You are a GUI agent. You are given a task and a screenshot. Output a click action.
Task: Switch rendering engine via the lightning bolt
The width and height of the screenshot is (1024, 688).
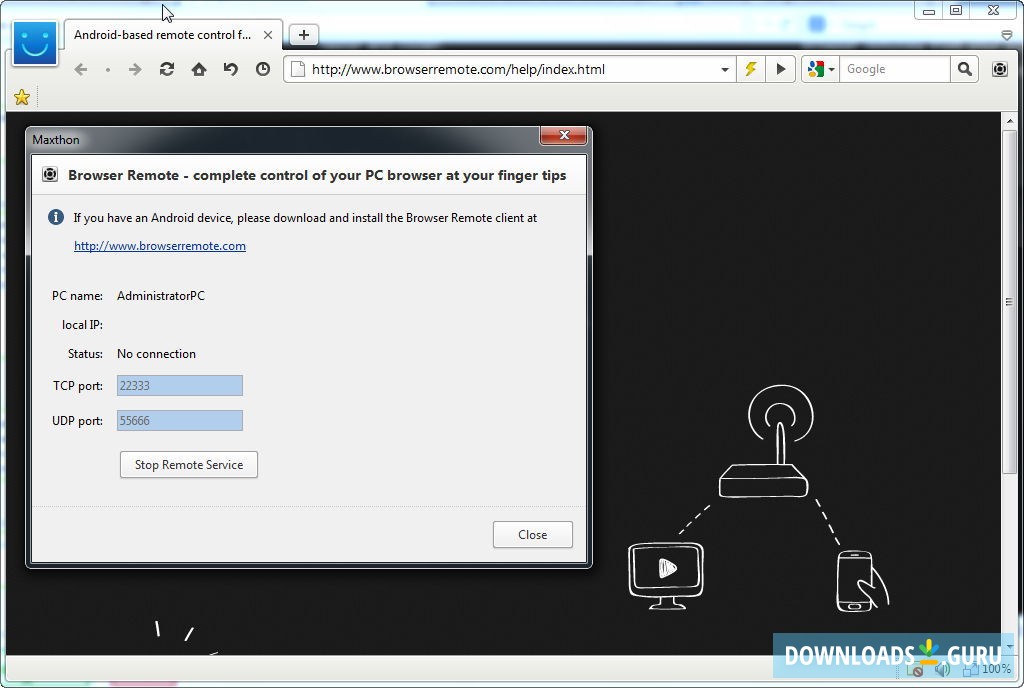coord(751,69)
